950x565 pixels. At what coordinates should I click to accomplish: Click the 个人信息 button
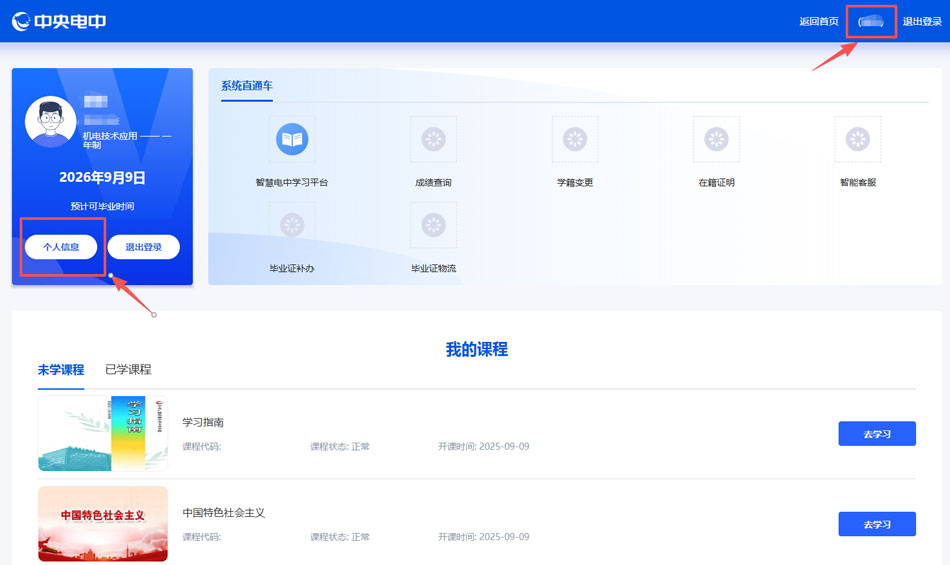61,247
